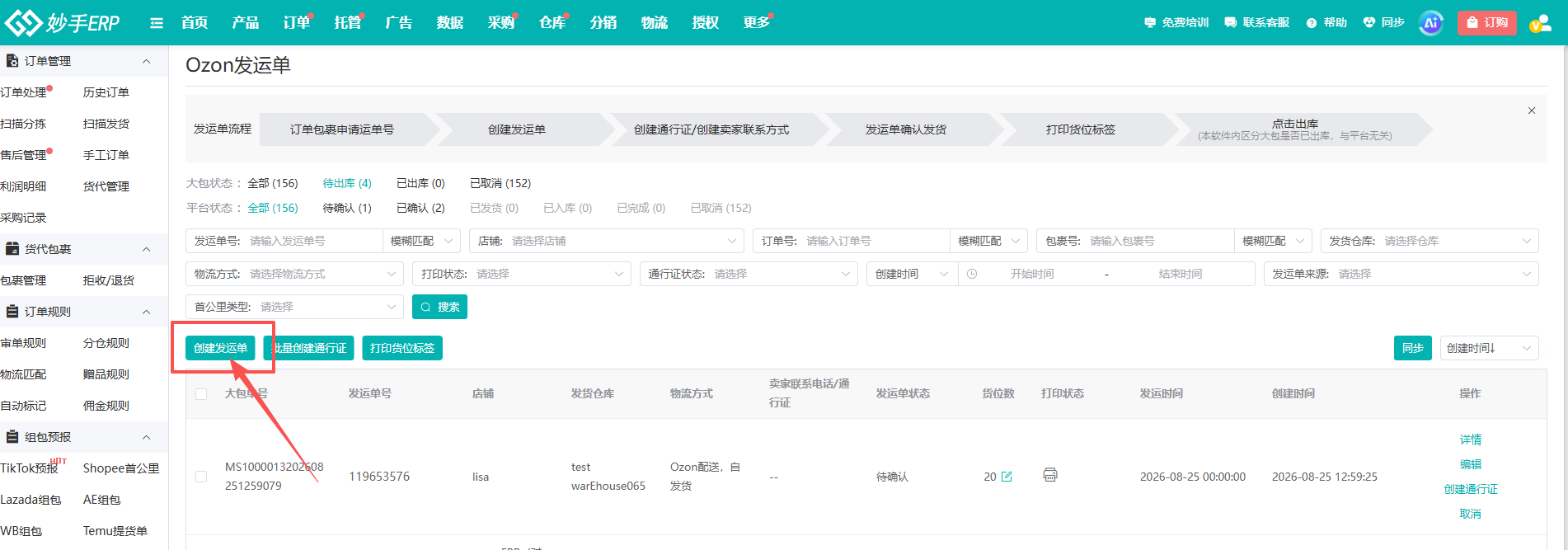Viewport: 1568px width, 550px height.
Task: Open 模糊匹配 dropdown next to 发运单号
Action: tap(421, 241)
